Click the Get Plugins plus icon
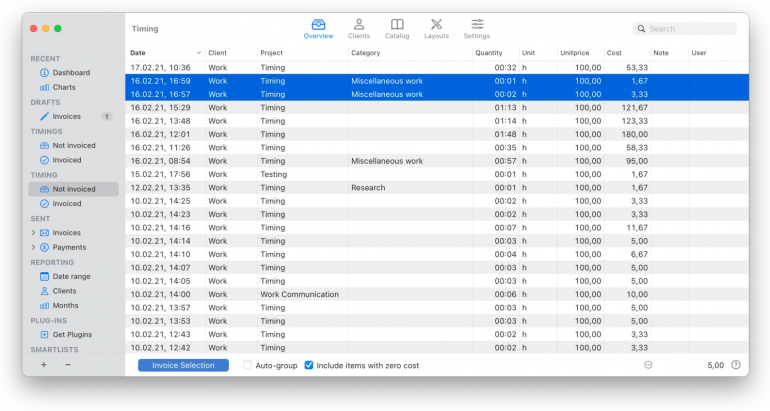The height and width of the screenshot is (411, 770). pyautogui.click(x=44, y=335)
